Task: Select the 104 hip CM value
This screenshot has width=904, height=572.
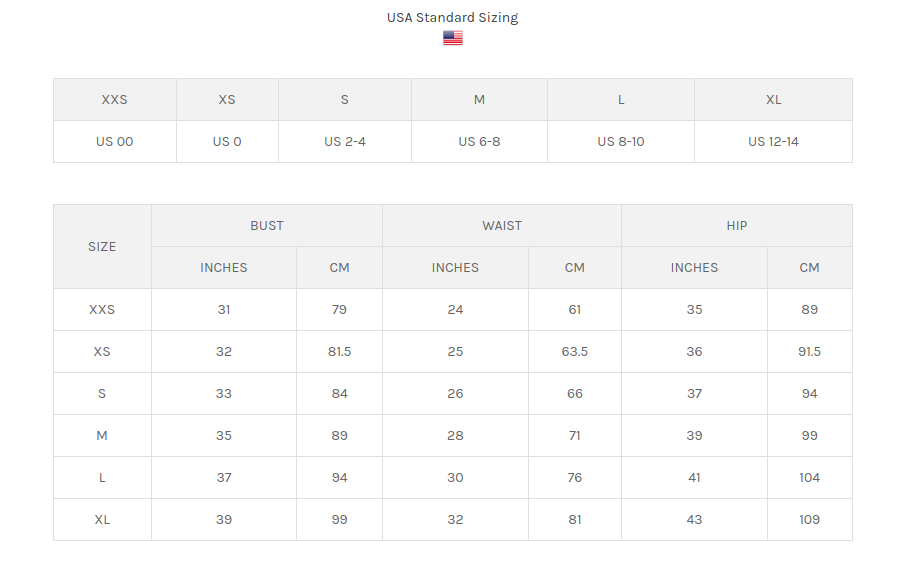Action: pos(809,478)
